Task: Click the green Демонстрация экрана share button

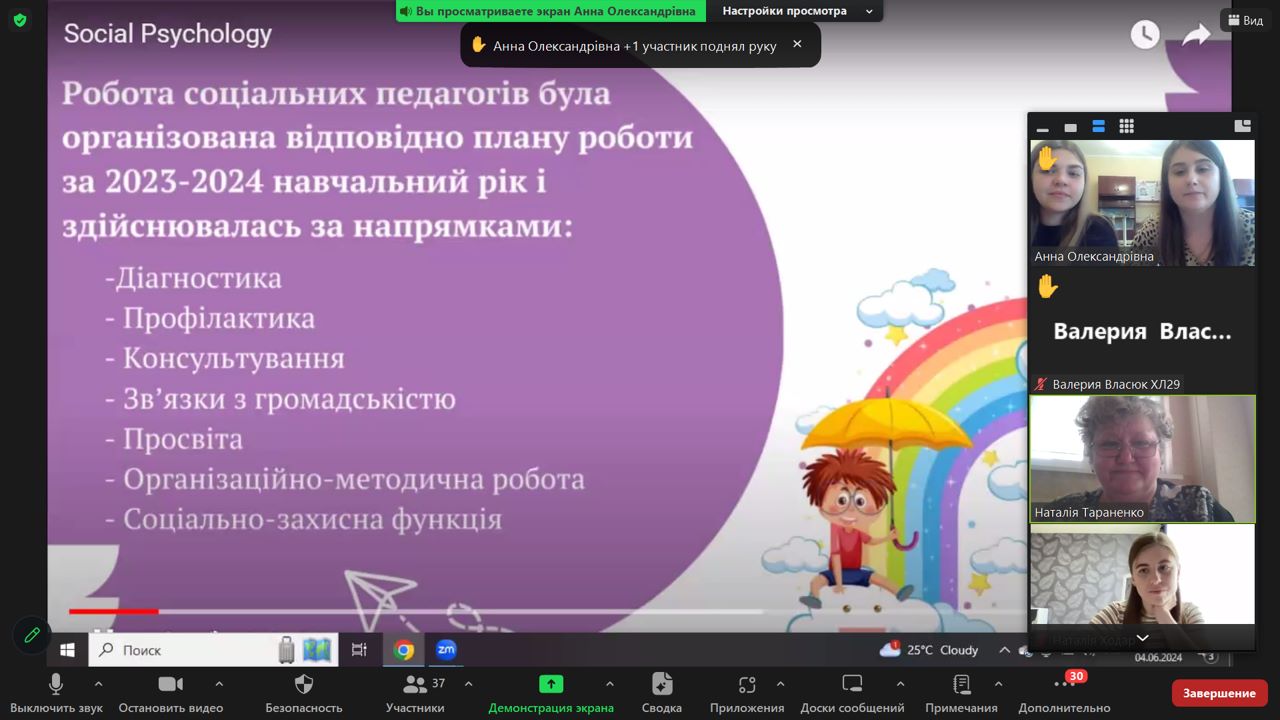Action: point(551,693)
